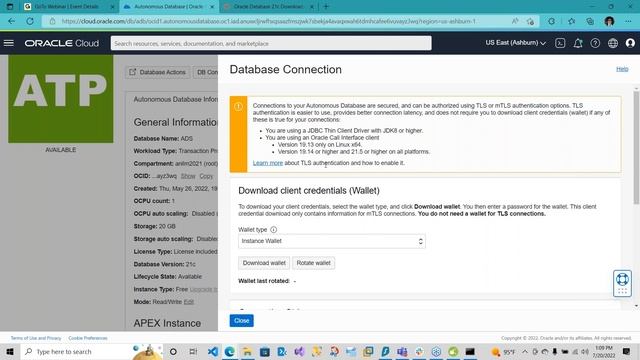640x360 pixels.
Task: Open the black terminal icon on the taskbar
Action: (x=470, y=351)
